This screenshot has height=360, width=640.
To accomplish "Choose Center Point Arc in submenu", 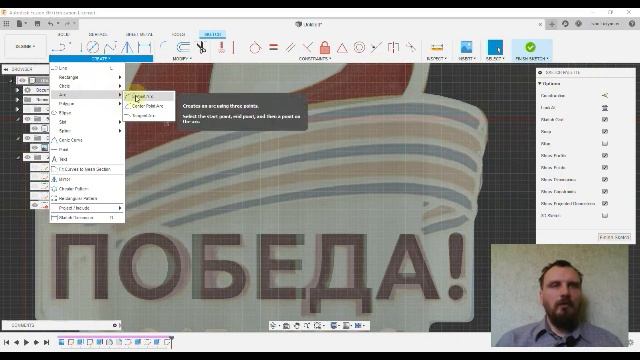I will pos(149,106).
